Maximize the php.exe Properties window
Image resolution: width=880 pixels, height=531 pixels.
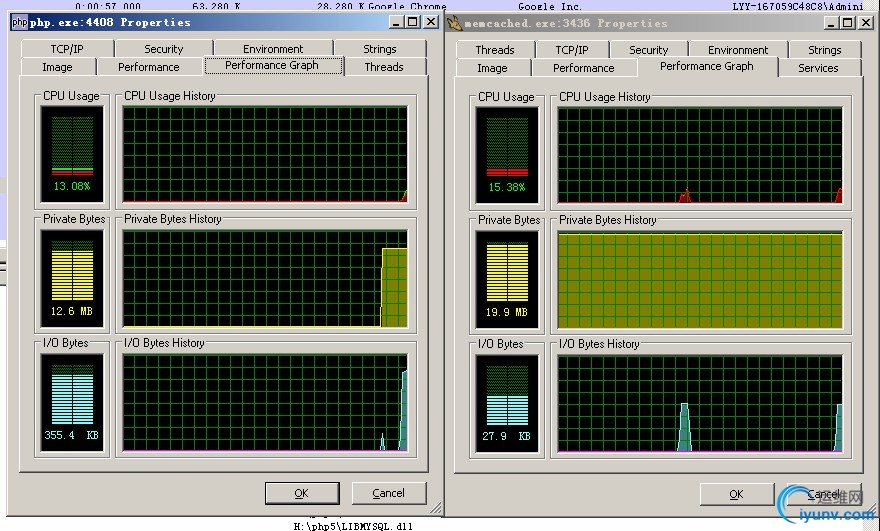coord(414,22)
